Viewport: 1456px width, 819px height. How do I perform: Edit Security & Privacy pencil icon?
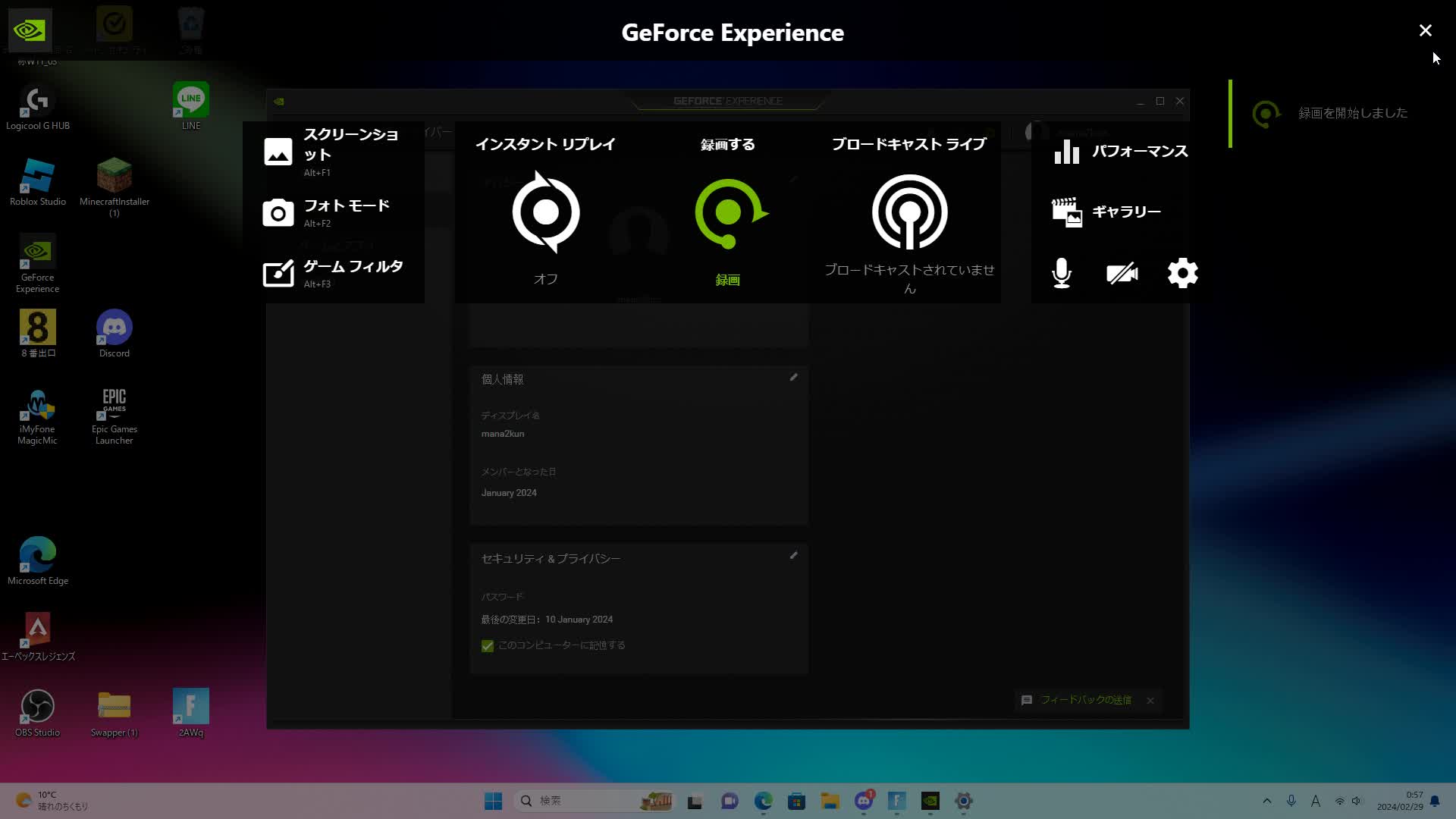pos(793,555)
